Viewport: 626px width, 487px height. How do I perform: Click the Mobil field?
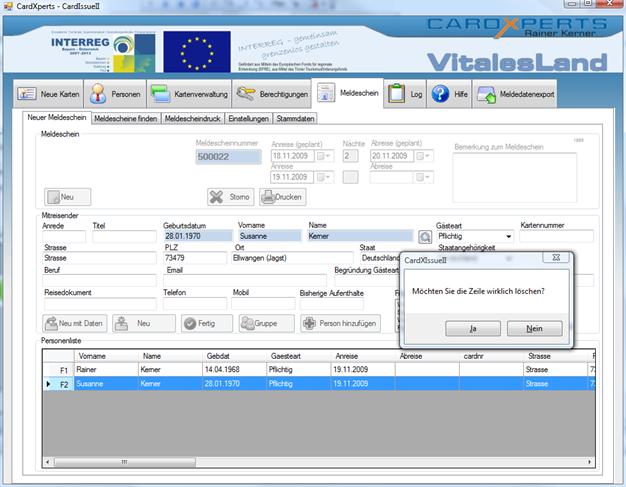click(263, 304)
